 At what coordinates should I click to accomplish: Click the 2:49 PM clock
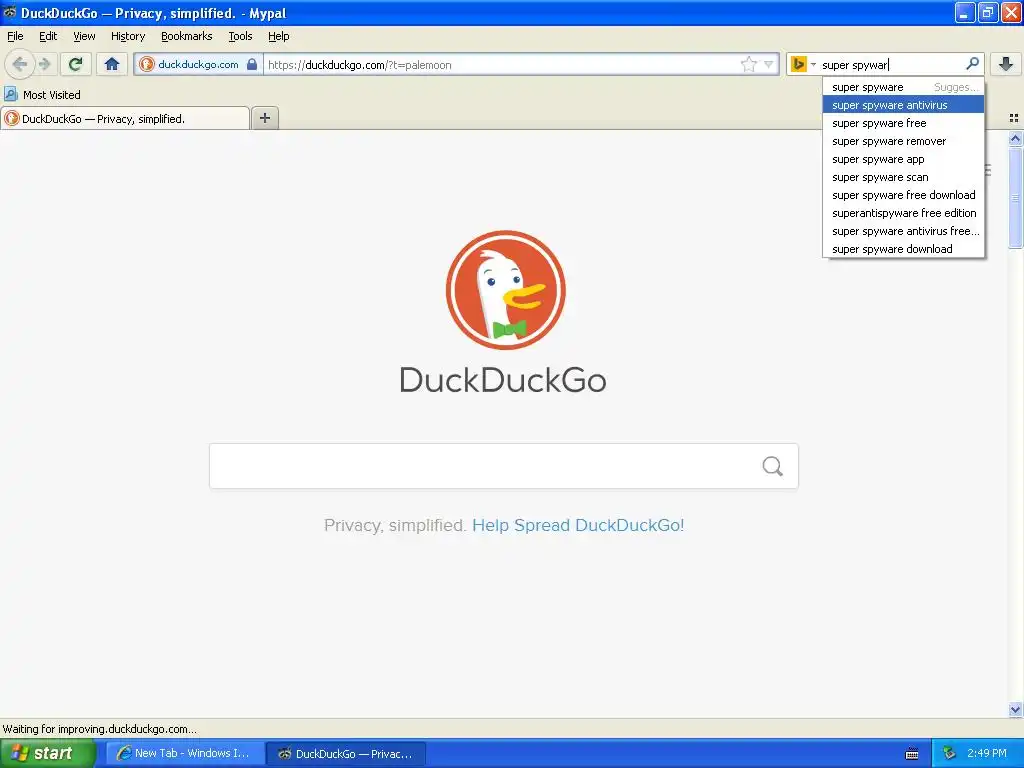[x=987, y=753]
